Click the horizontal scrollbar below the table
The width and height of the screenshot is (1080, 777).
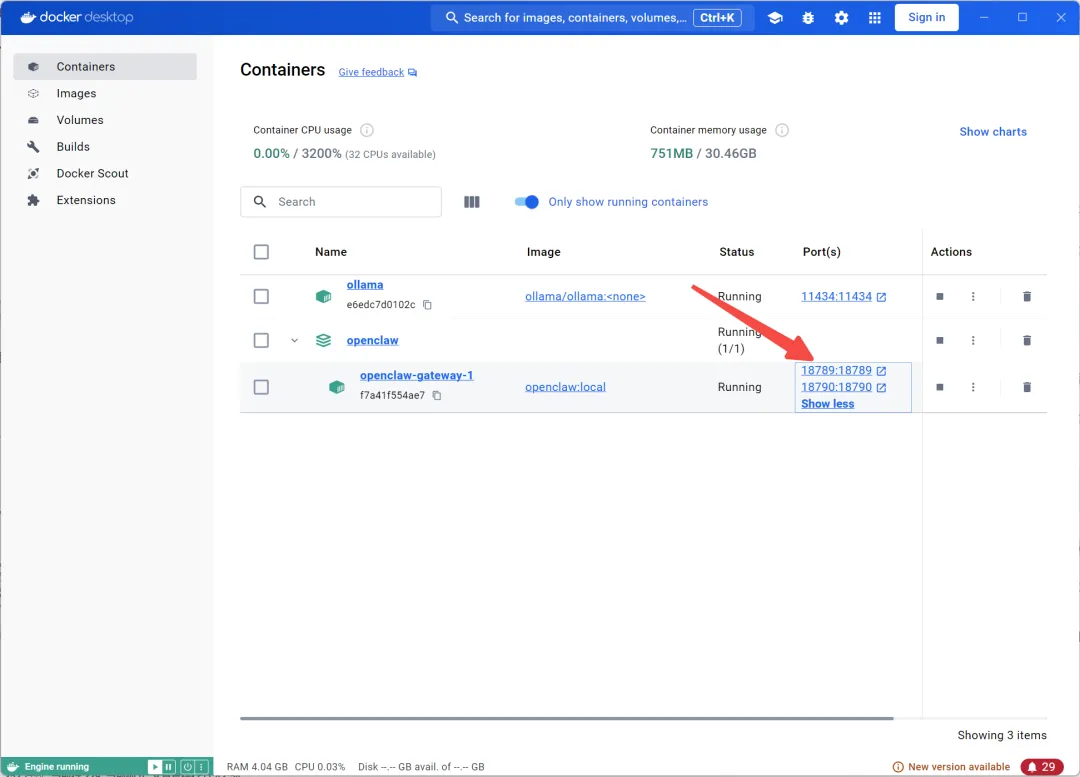[566, 718]
